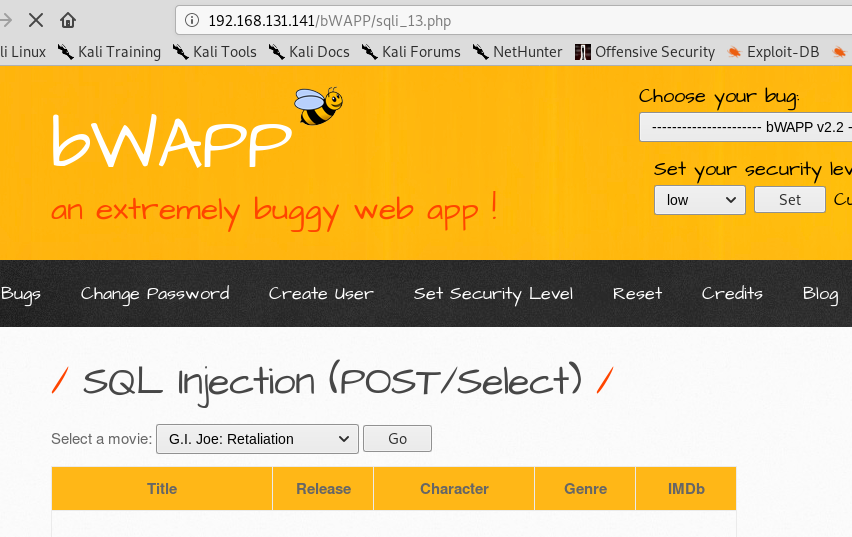Open the Kali Tools bookmark
852x537 pixels.
pos(215,52)
